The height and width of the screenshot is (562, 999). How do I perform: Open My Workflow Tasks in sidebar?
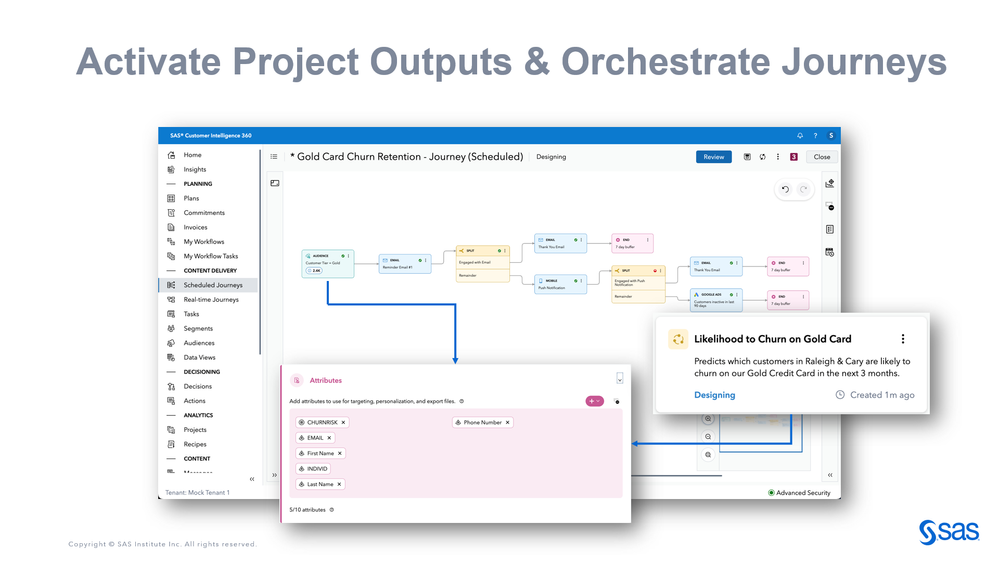coord(210,256)
